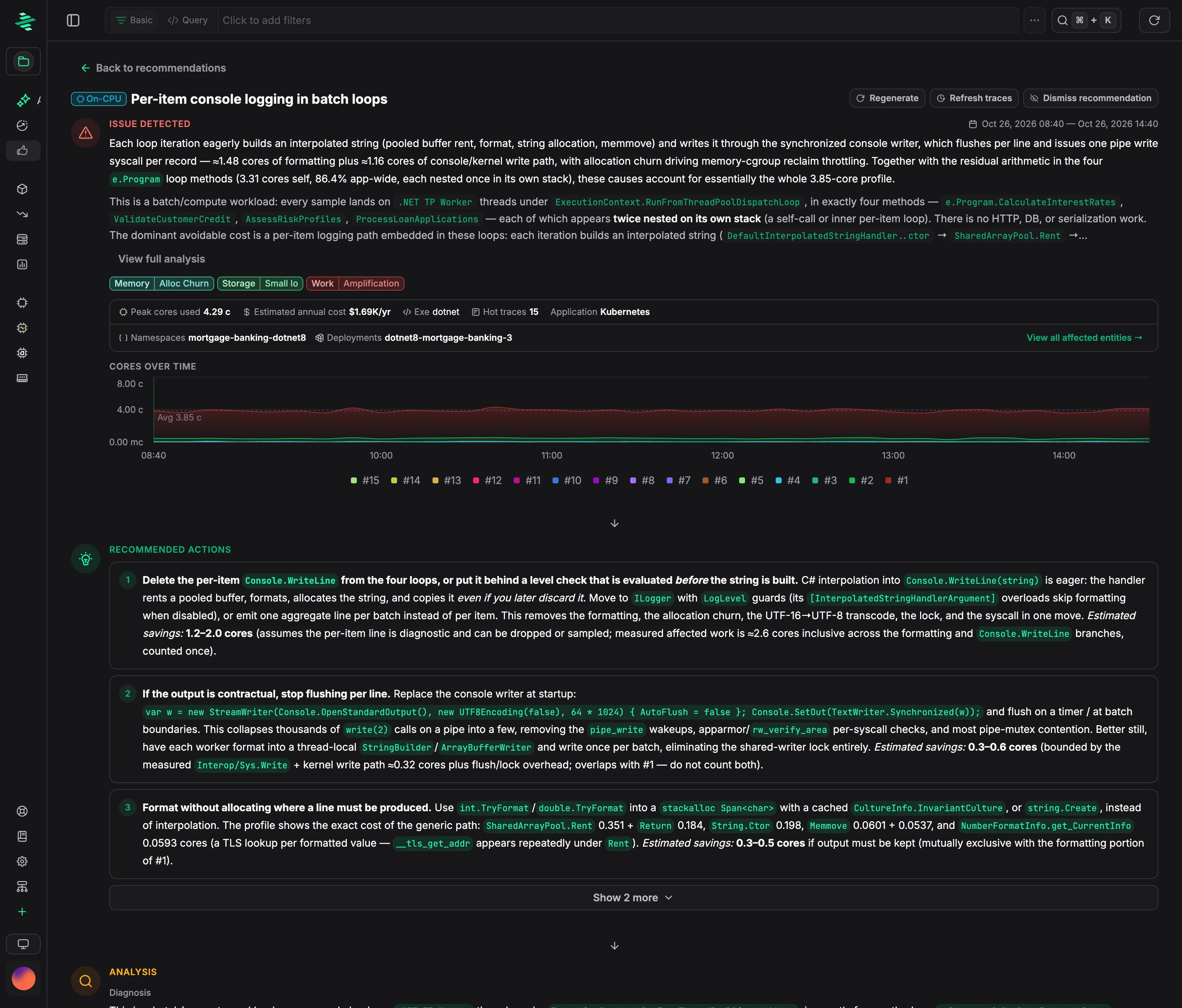Toggle legend series #9 in chart
The image size is (1182, 1008).
[605, 481]
